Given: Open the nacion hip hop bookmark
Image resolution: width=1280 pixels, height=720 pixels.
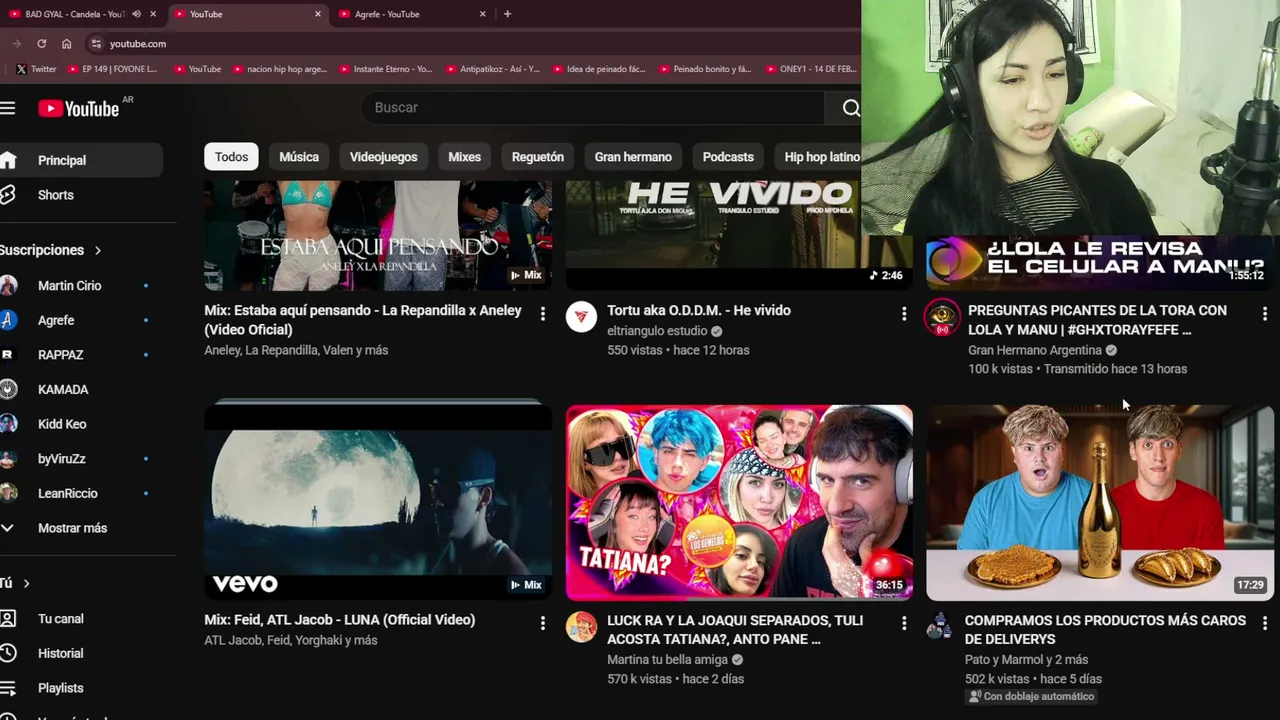Looking at the screenshot, I should pos(281,69).
